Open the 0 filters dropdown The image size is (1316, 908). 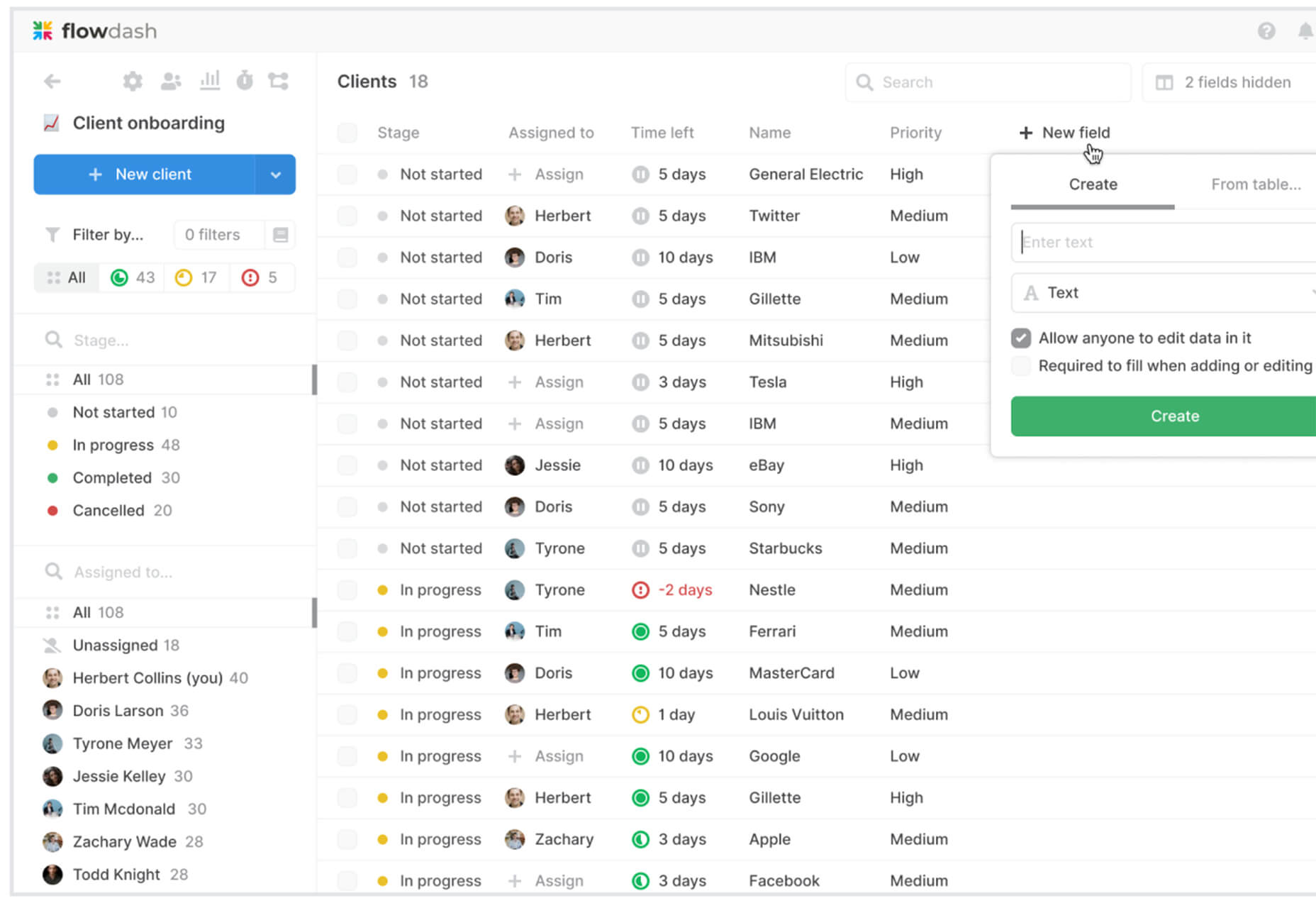point(219,235)
